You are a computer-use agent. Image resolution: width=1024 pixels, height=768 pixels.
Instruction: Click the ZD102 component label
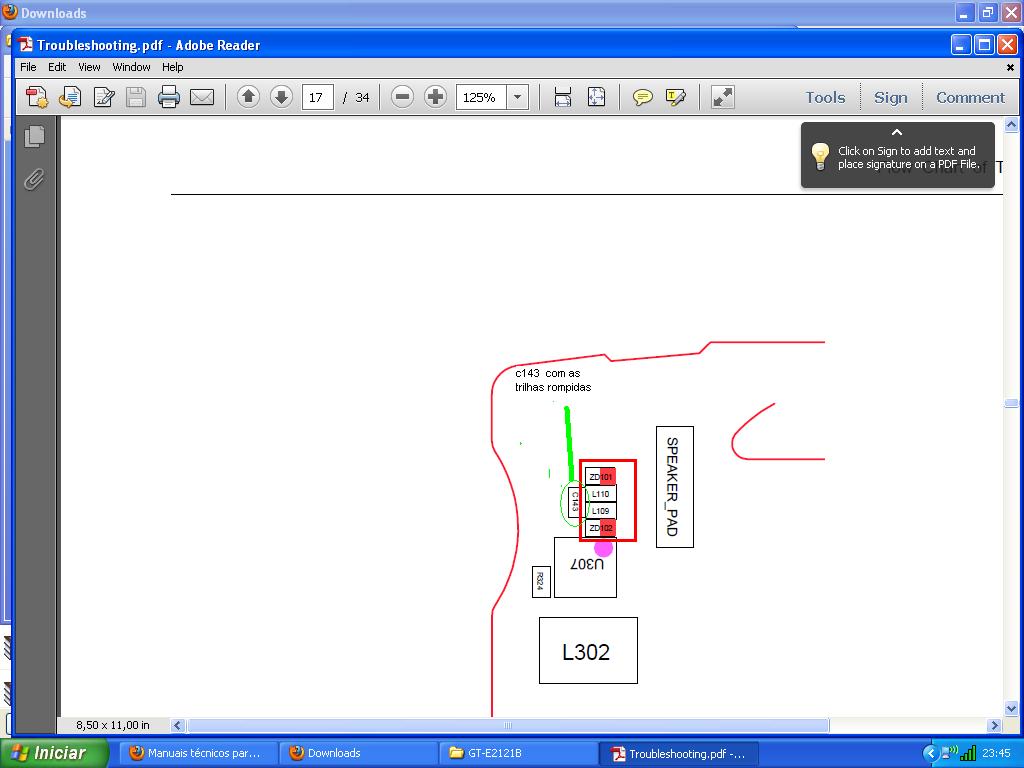[600, 528]
